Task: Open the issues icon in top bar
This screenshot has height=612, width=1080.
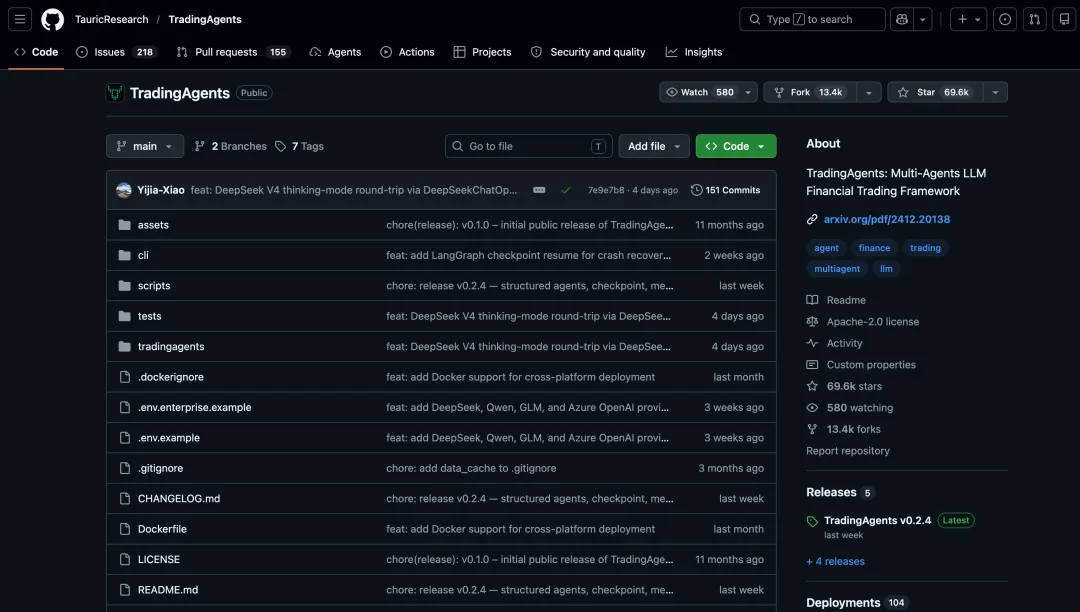Action: (1005, 19)
